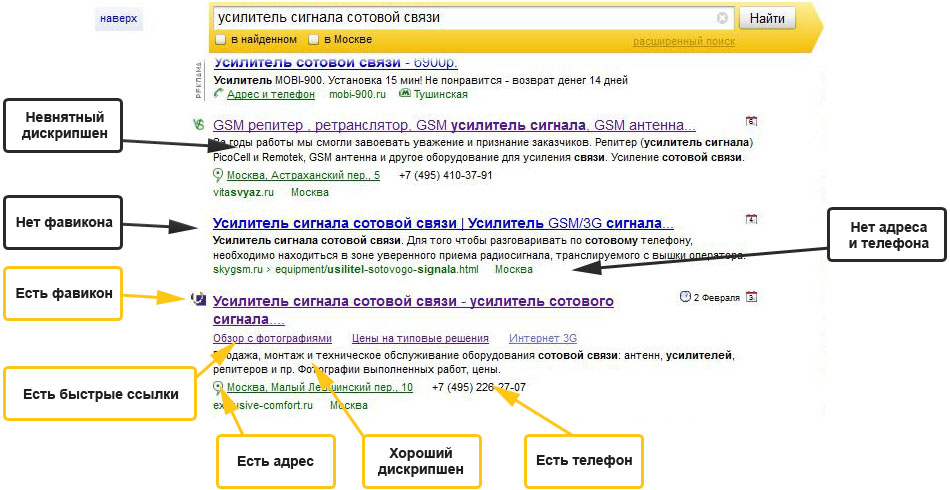Viewport: 950px width, 490px height.
Task: Click the map pin icon beside Малый Левшинский address
Action: (x=218, y=387)
